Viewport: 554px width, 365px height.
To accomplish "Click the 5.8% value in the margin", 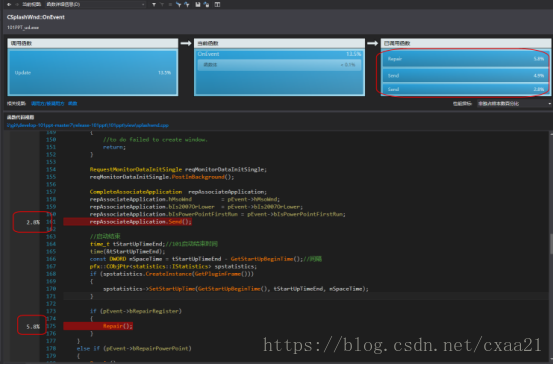I will (33, 326).
